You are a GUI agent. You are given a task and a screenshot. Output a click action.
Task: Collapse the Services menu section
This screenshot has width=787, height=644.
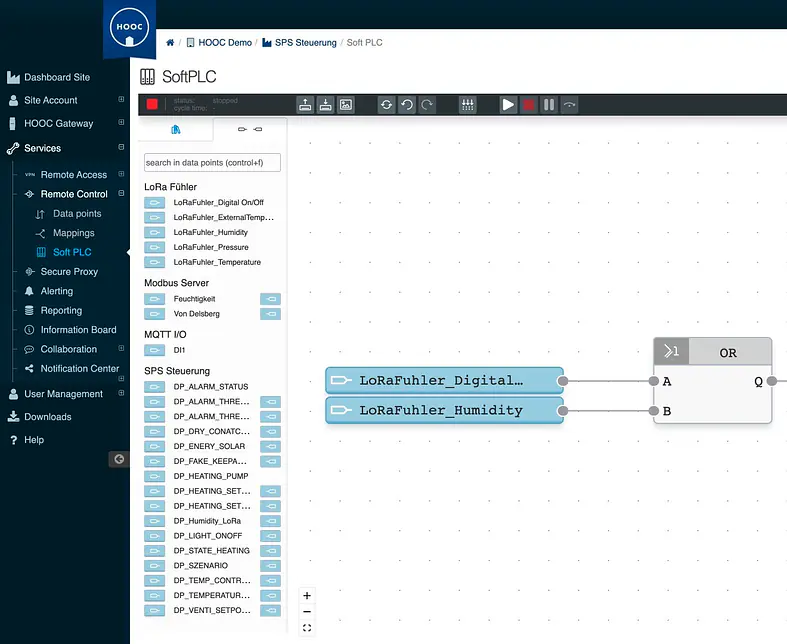[120, 148]
